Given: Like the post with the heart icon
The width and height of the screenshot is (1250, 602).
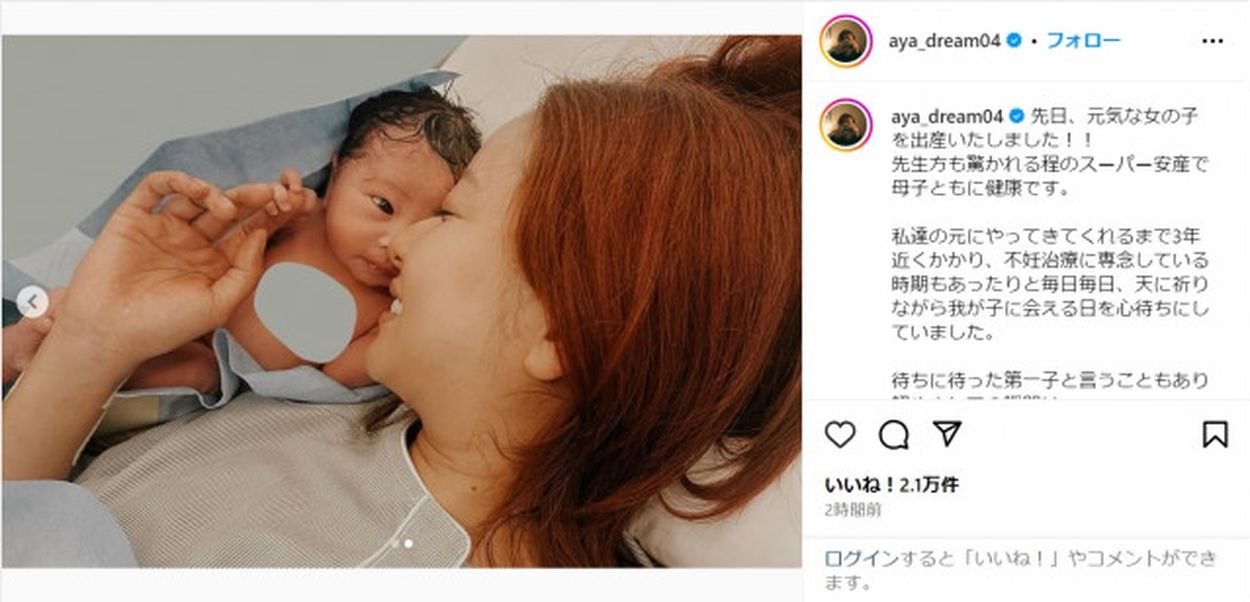Looking at the screenshot, I should click(x=840, y=435).
